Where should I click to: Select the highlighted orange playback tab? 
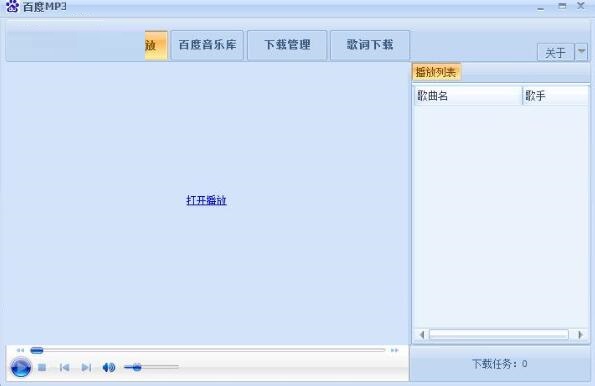pyautogui.click(x=156, y=46)
